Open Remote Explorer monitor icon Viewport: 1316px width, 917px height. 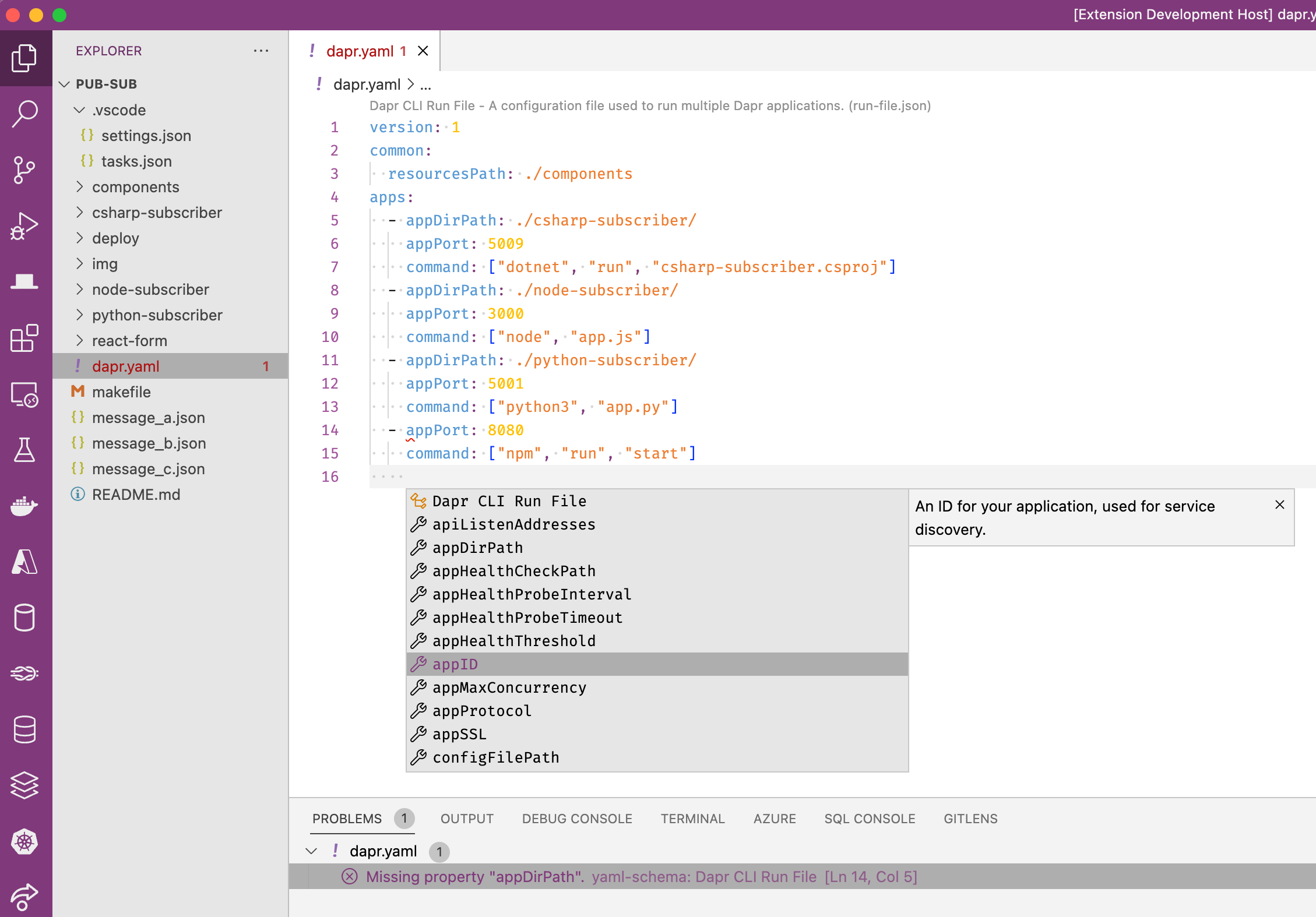click(25, 394)
